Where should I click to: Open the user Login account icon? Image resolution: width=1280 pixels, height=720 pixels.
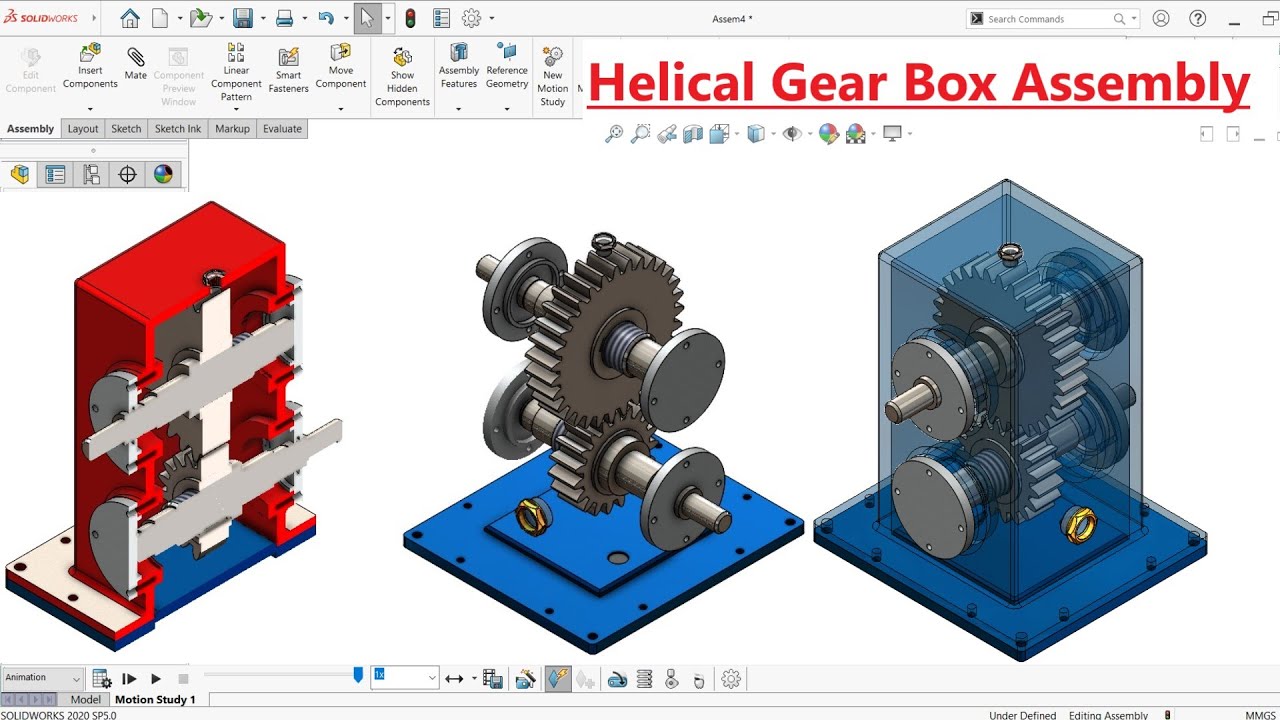(1161, 18)
